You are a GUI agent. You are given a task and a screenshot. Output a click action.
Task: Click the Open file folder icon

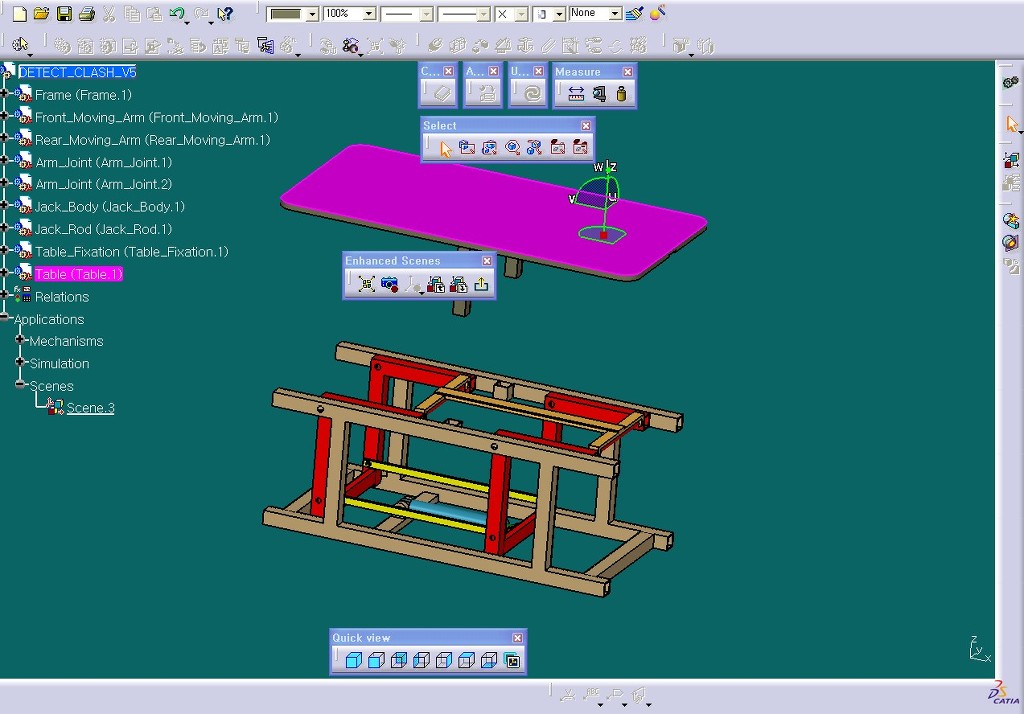(41, 14)
